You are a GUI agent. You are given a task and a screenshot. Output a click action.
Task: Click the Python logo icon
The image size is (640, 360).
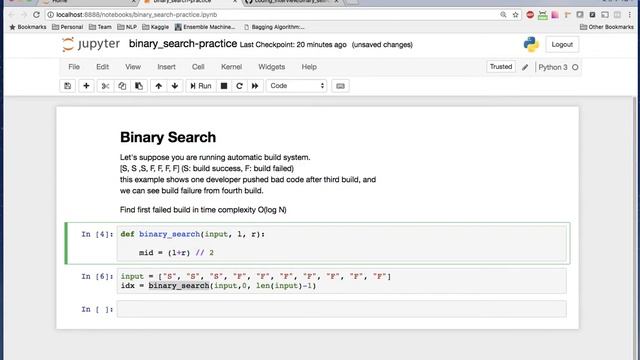[x=531, y=44]
